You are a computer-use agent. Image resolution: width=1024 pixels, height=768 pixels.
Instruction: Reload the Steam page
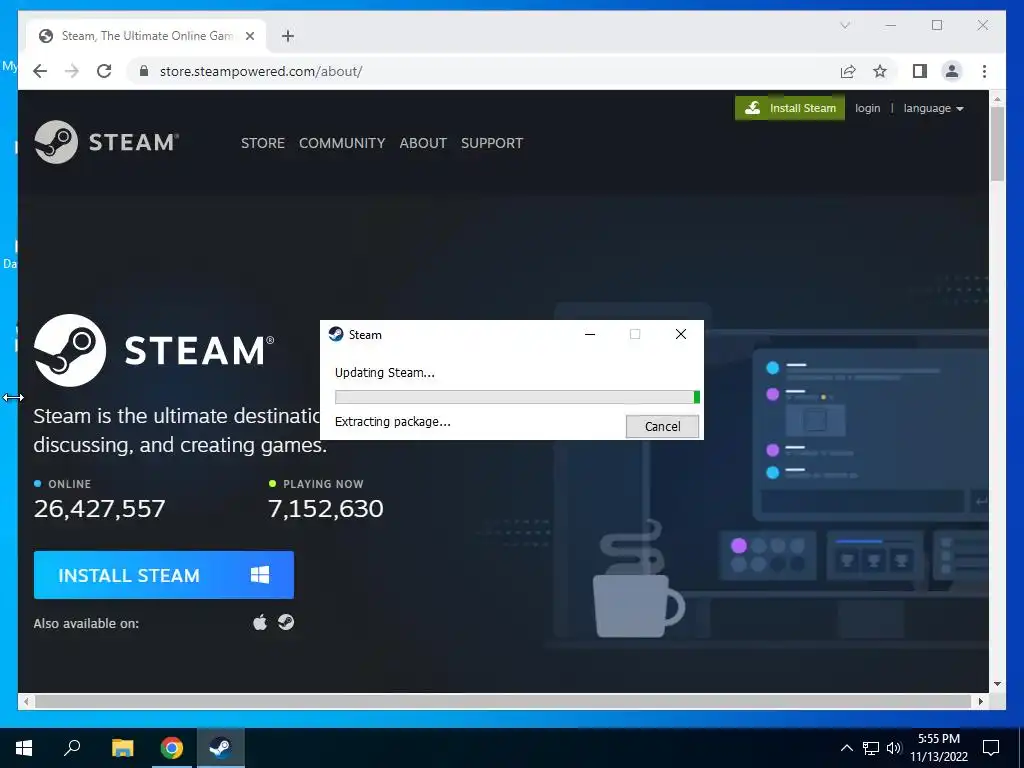pyautogui.click(x=104, y=71)
